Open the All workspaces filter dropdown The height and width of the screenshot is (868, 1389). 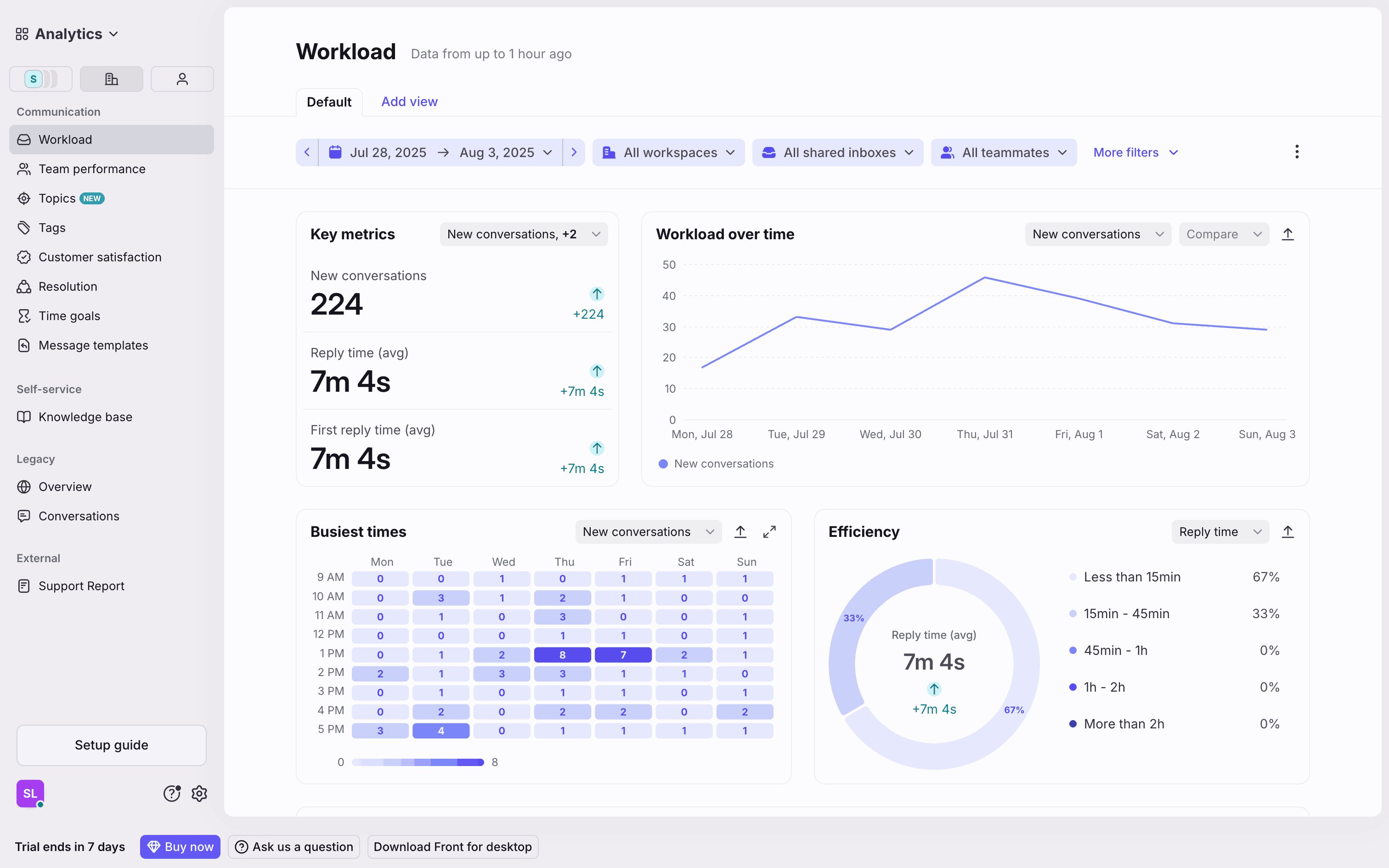[668, 152]
